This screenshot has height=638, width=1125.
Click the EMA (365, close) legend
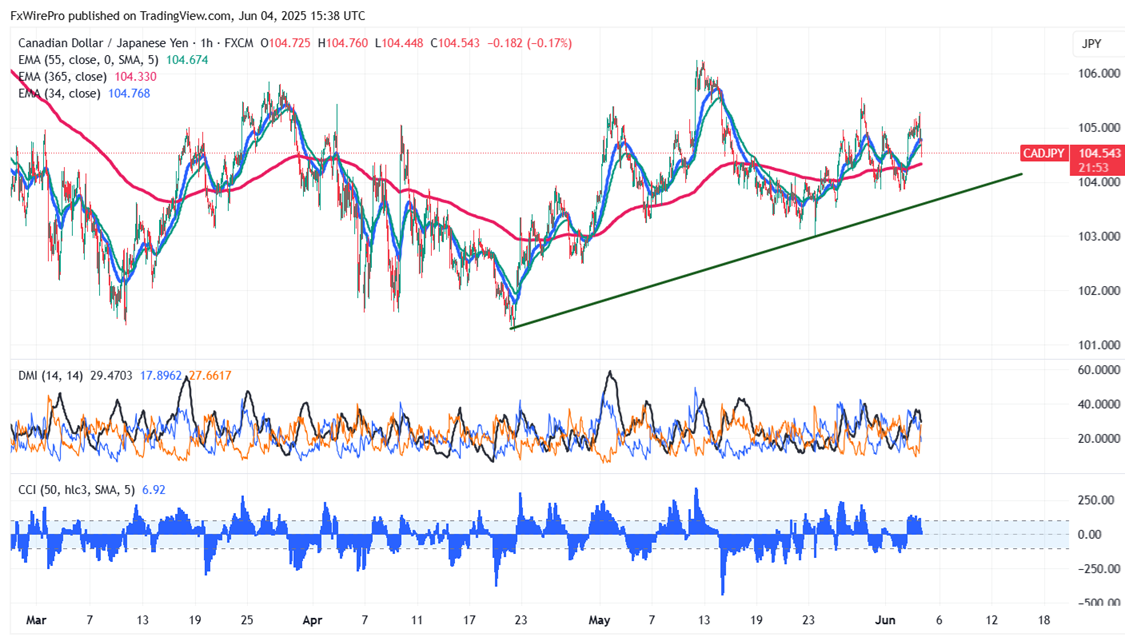point(62,76)
